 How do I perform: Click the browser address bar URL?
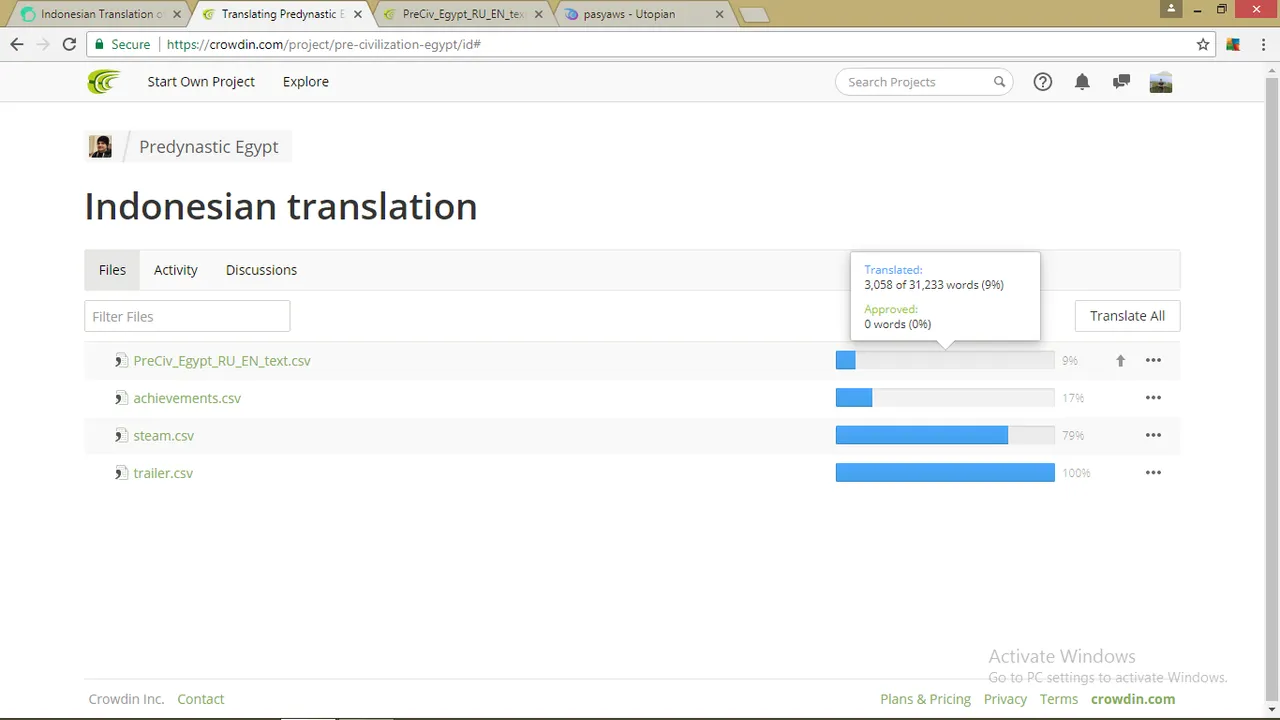tap(324, 44)
